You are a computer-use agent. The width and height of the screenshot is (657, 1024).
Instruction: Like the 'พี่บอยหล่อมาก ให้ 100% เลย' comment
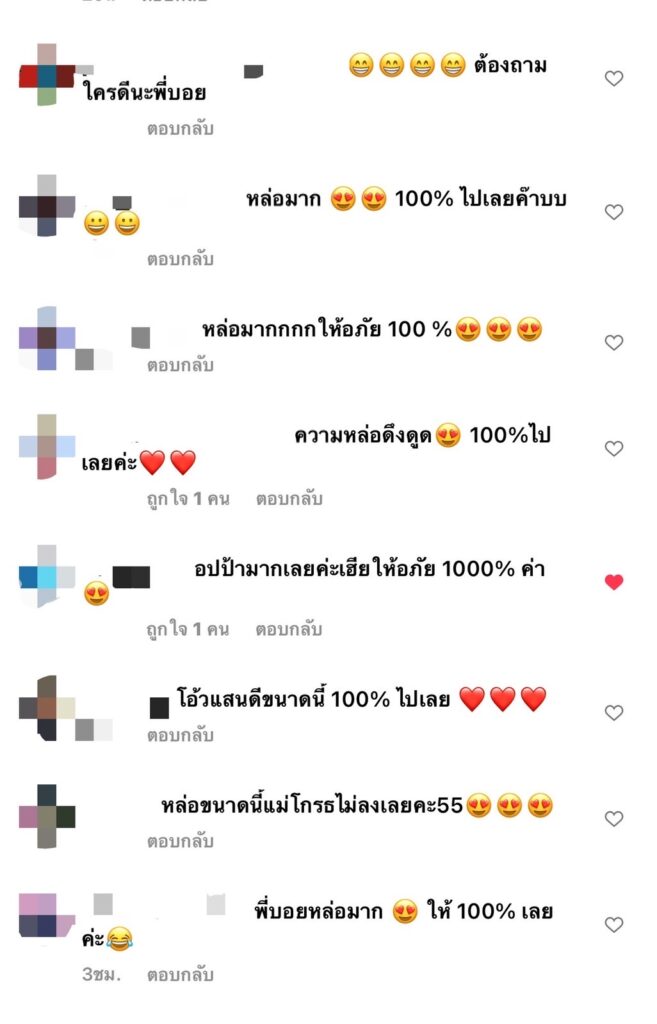pos(613,925)
